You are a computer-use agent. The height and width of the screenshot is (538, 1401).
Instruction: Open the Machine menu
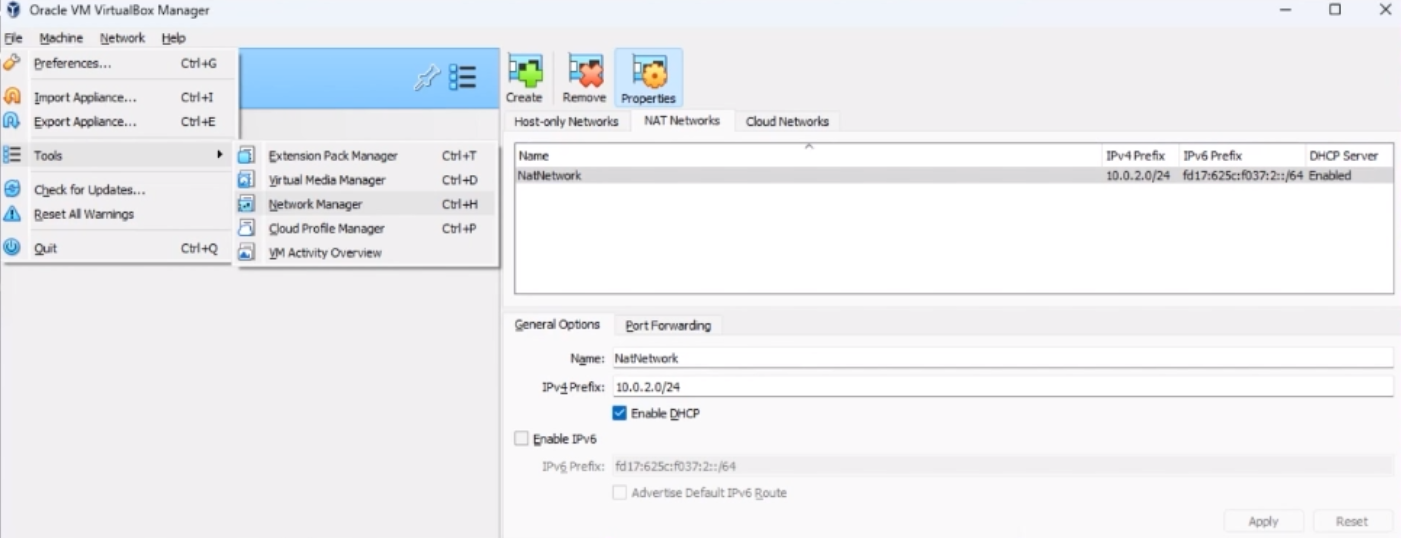(61, 38)
